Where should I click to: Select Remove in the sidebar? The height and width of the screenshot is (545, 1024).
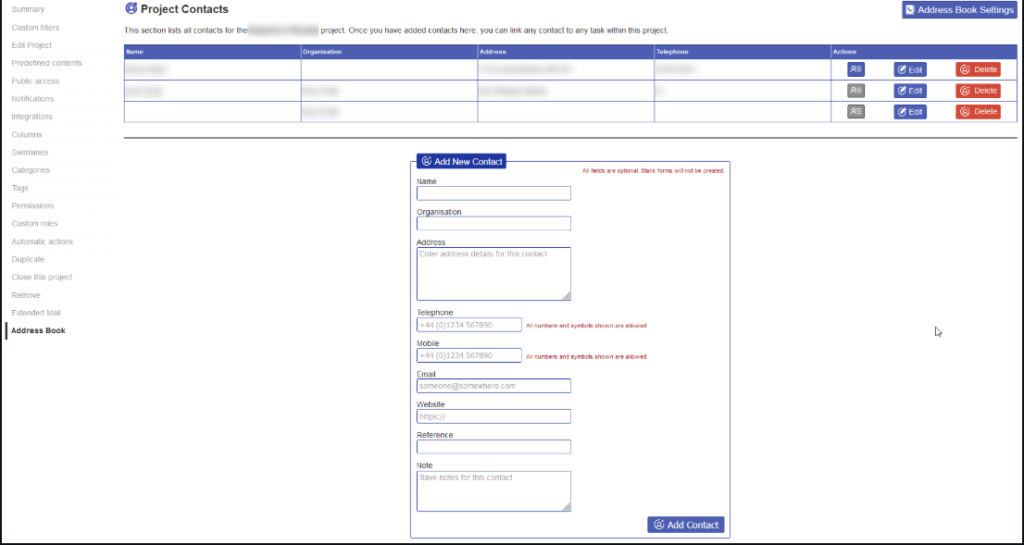pyautogui.click(x=26, y=295)
